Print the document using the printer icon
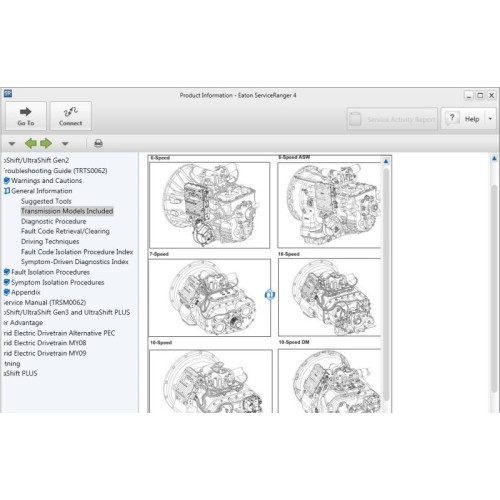 click(98, 143)
